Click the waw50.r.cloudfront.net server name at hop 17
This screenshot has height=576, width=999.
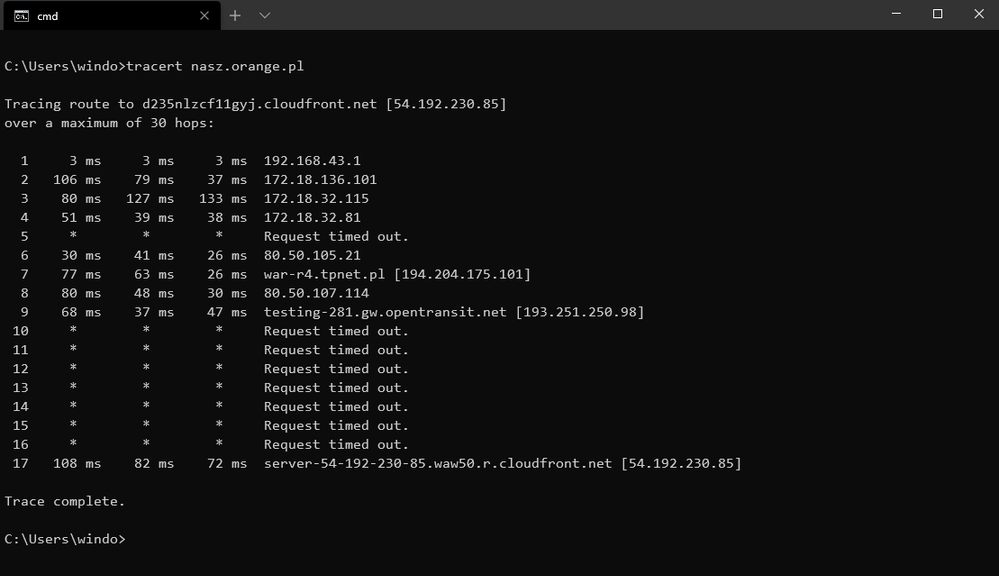(x=438, y=463)
